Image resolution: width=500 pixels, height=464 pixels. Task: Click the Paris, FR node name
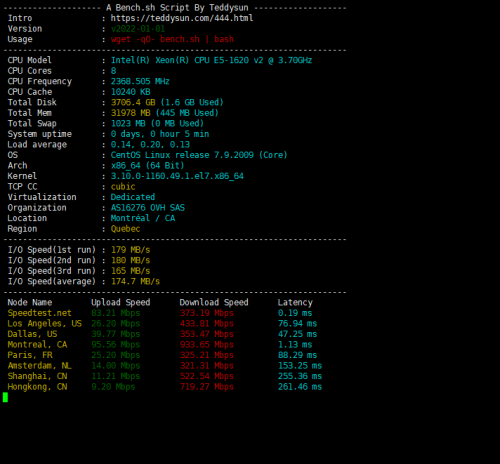[30, 355]
